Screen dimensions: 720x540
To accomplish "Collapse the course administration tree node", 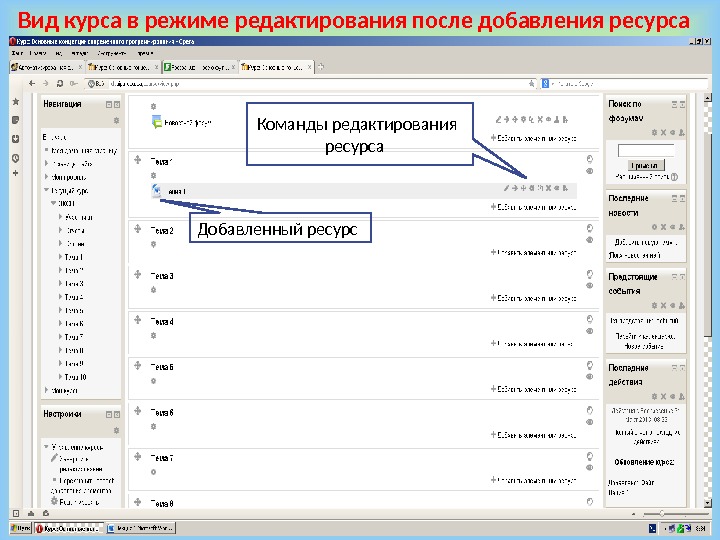I will point(46,446).
